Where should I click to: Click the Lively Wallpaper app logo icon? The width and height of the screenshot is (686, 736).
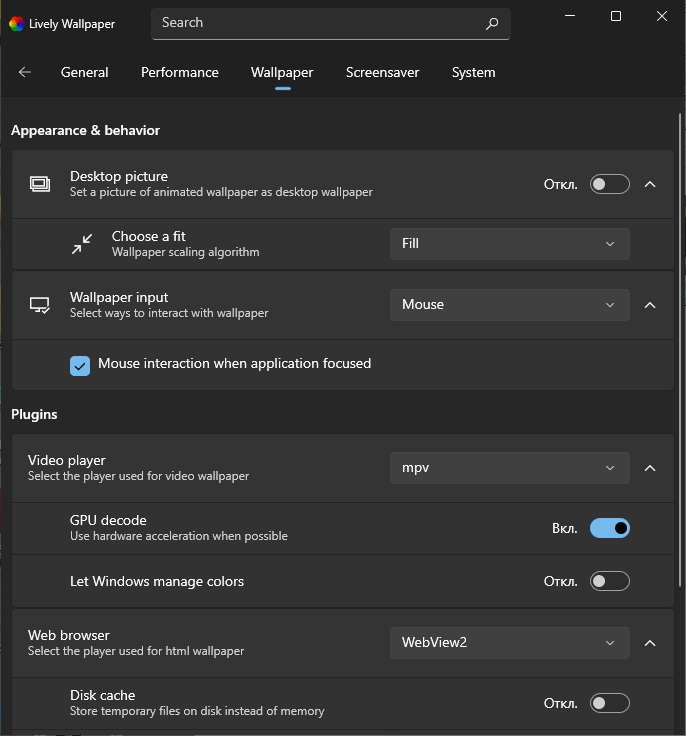pyautogui.click(x=16, y=24)
